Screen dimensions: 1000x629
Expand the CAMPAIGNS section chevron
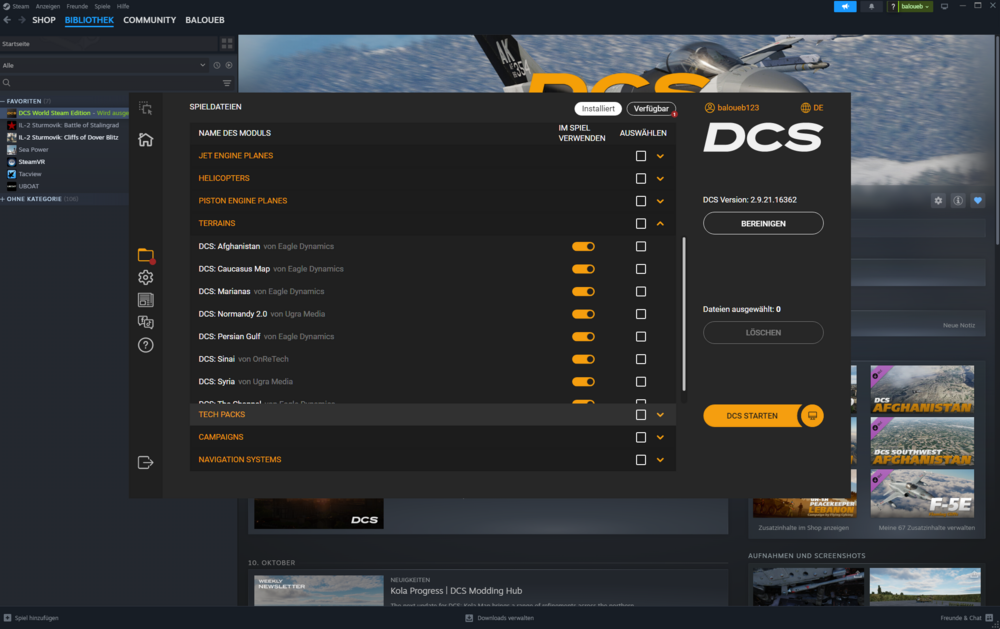click(x=659, y=437)
